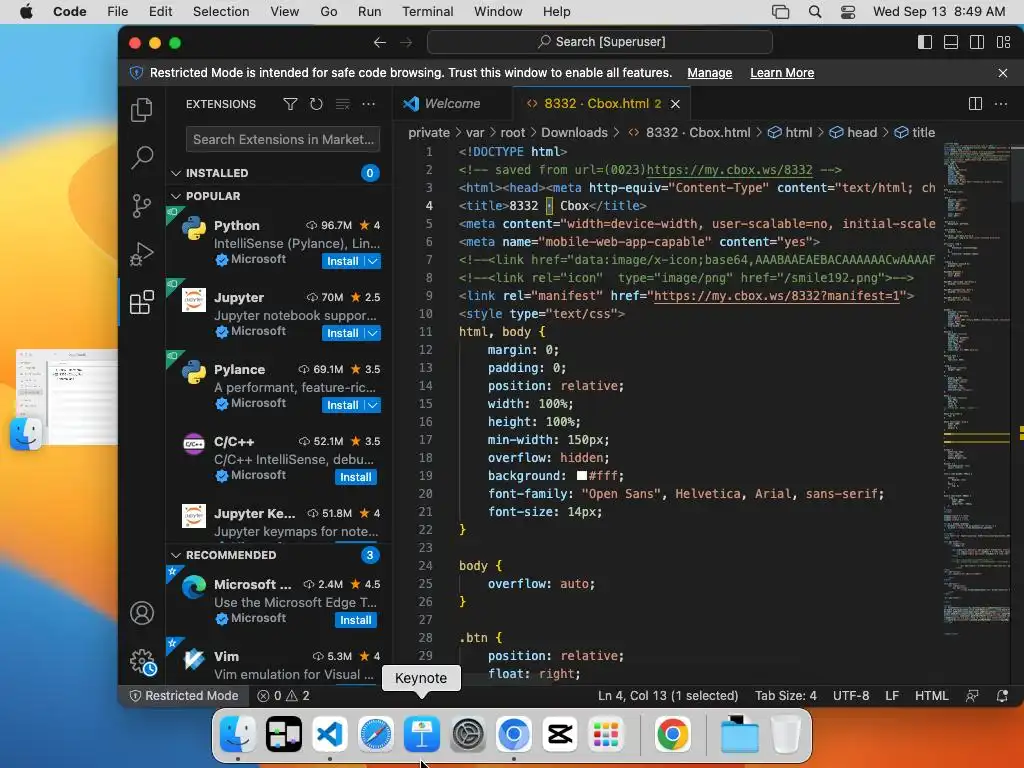The image size is (1024, 768).
Task: Install the C/C++ extension
Action: [x=355, y=477]
